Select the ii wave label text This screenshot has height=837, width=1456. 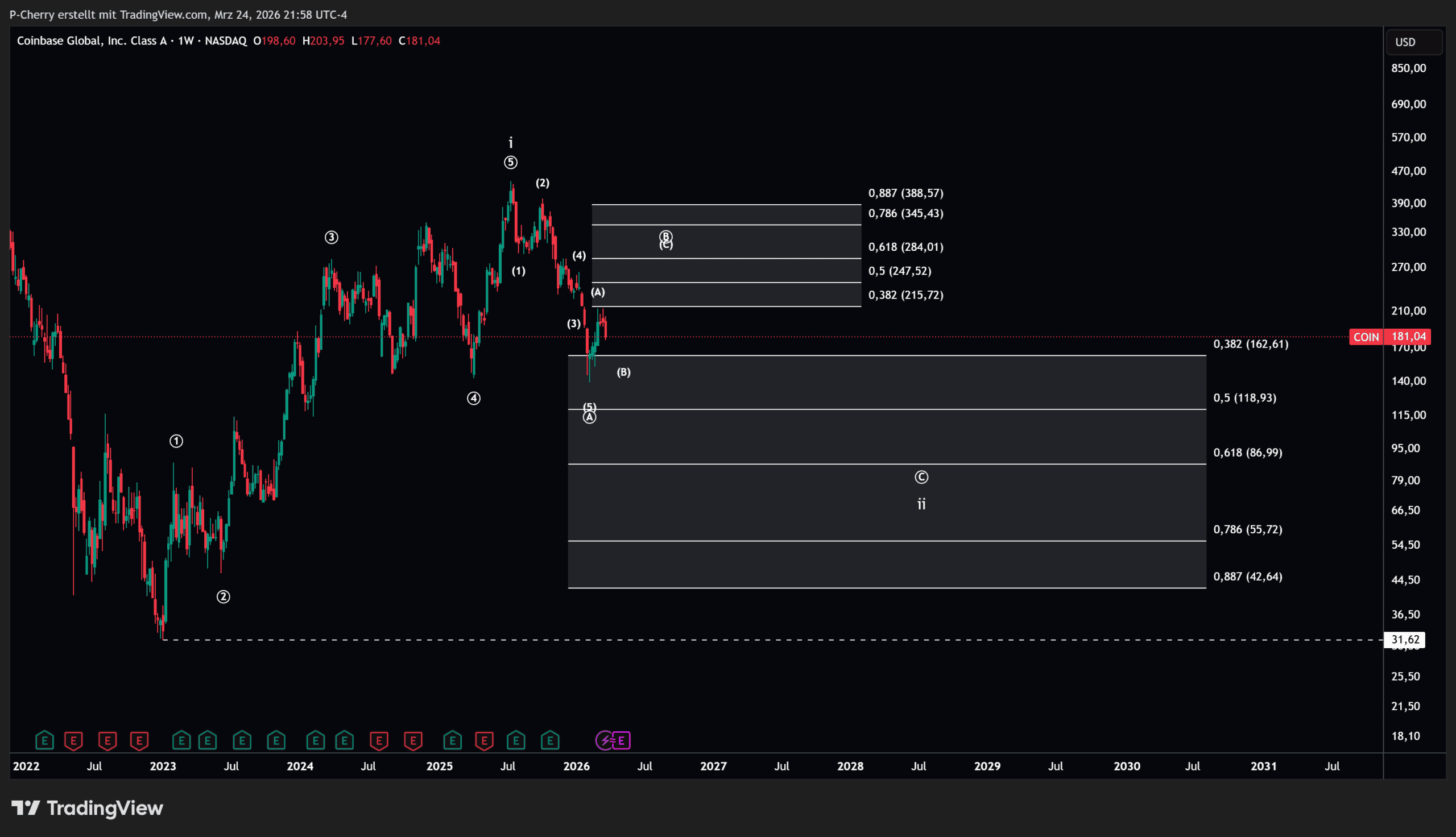pos(921,504)
